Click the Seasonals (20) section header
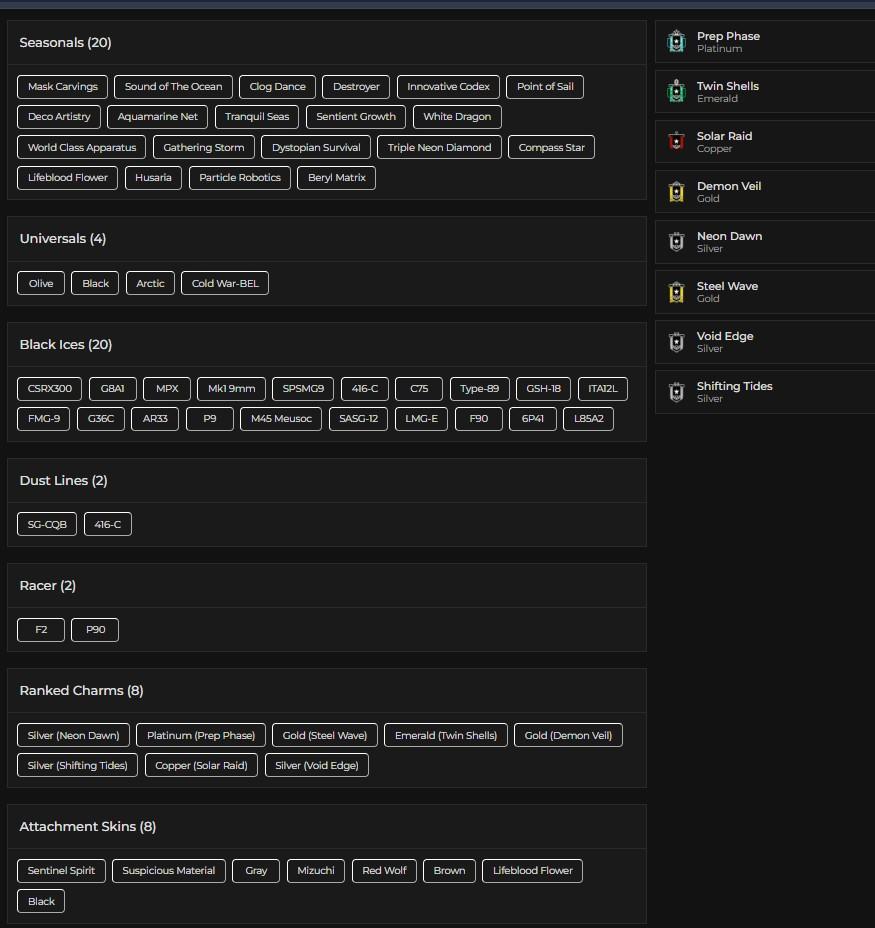The height and width of the screenshot is (928, 875). coord(66,43)
